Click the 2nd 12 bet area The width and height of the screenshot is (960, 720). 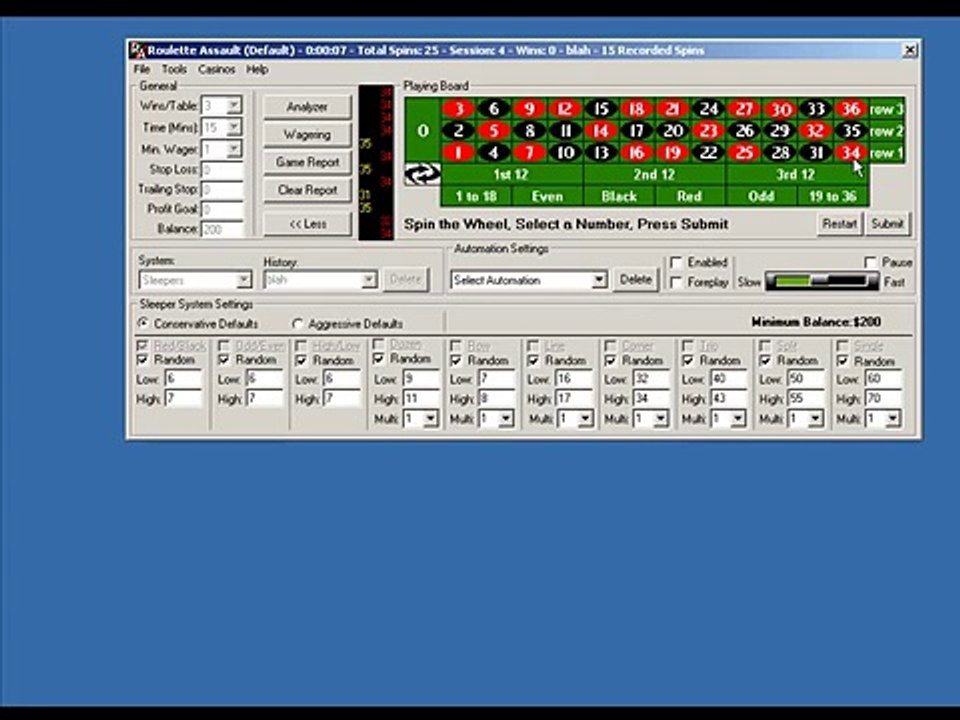point(654,174)
